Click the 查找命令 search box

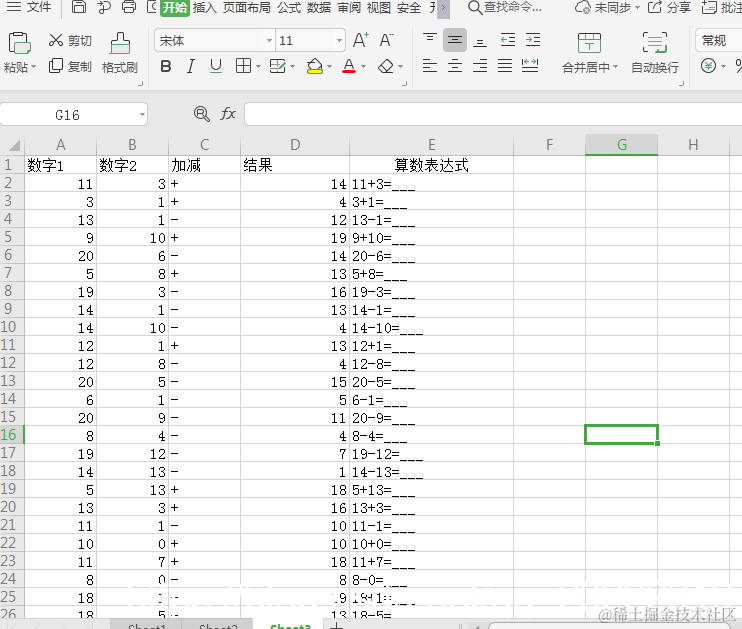(505, 8)
